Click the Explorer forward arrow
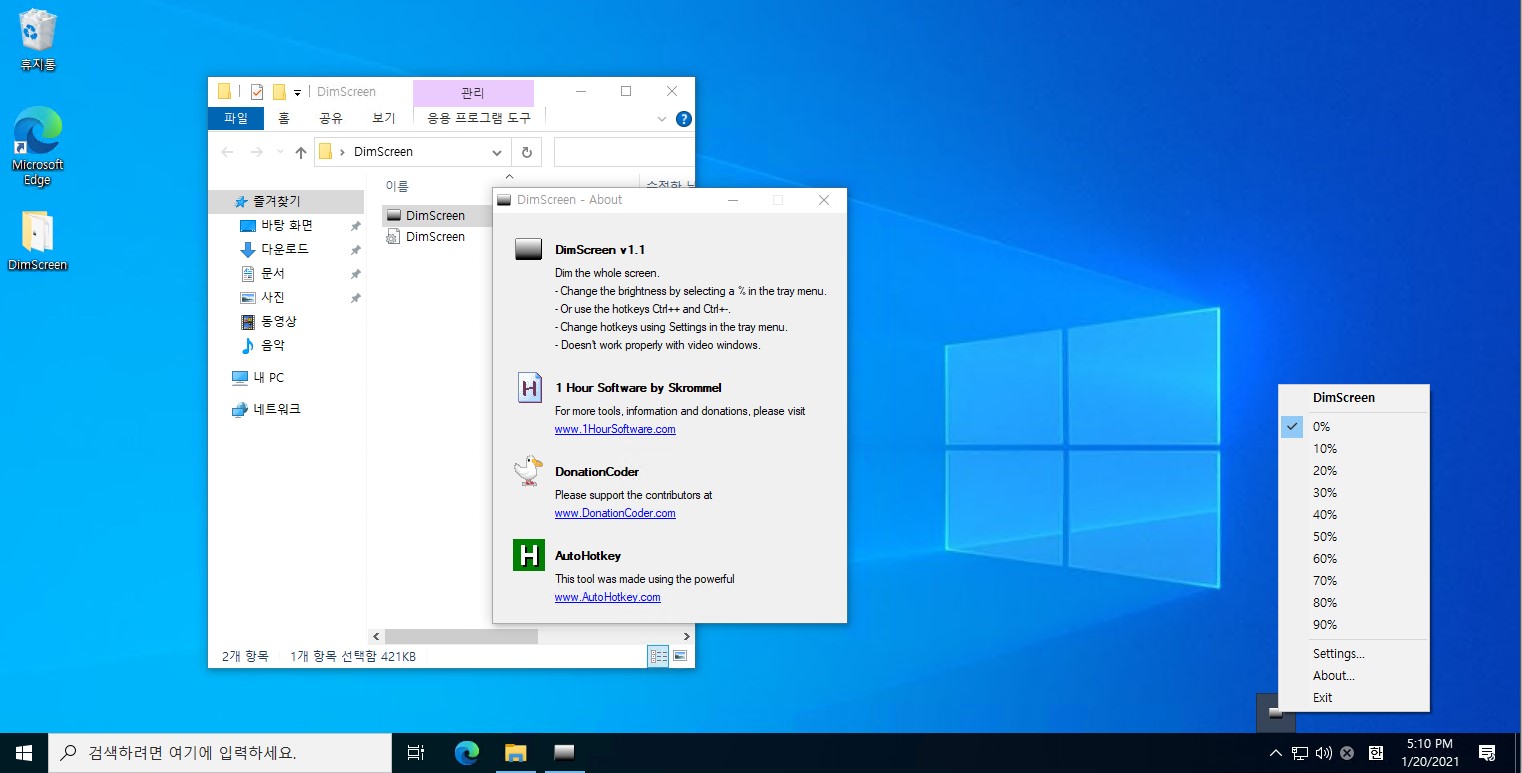The height and width of the screenshot is (773, 1522). pos(257,152)
